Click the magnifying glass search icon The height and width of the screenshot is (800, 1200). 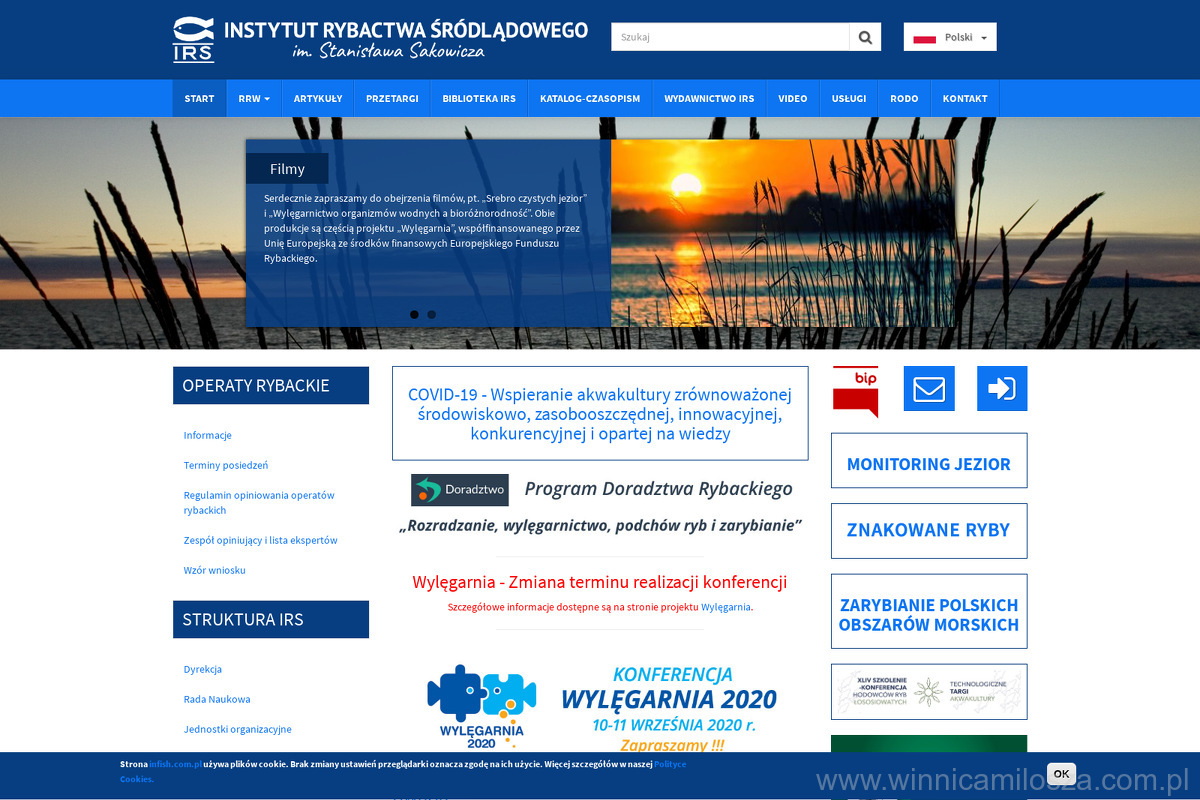coord(865,37)
